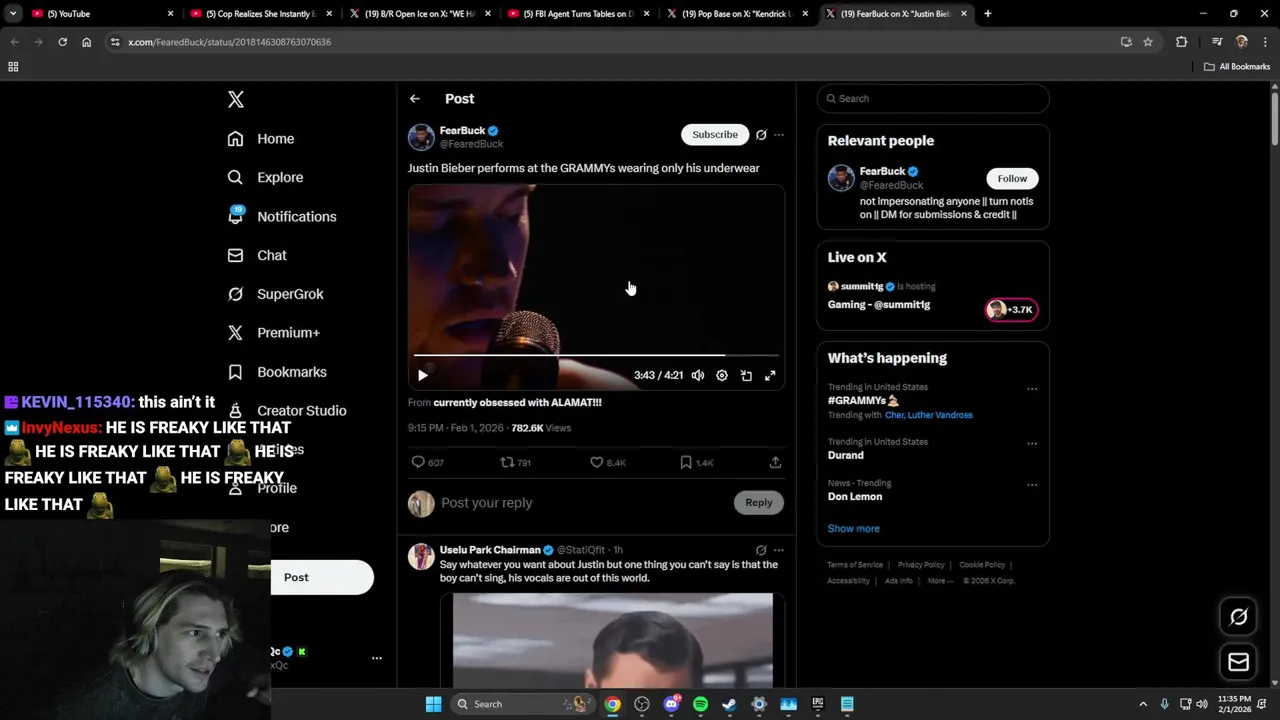Open the #GRAMMYs trend options menu
Screen dimensions: 1280x720
point(1032,389)
